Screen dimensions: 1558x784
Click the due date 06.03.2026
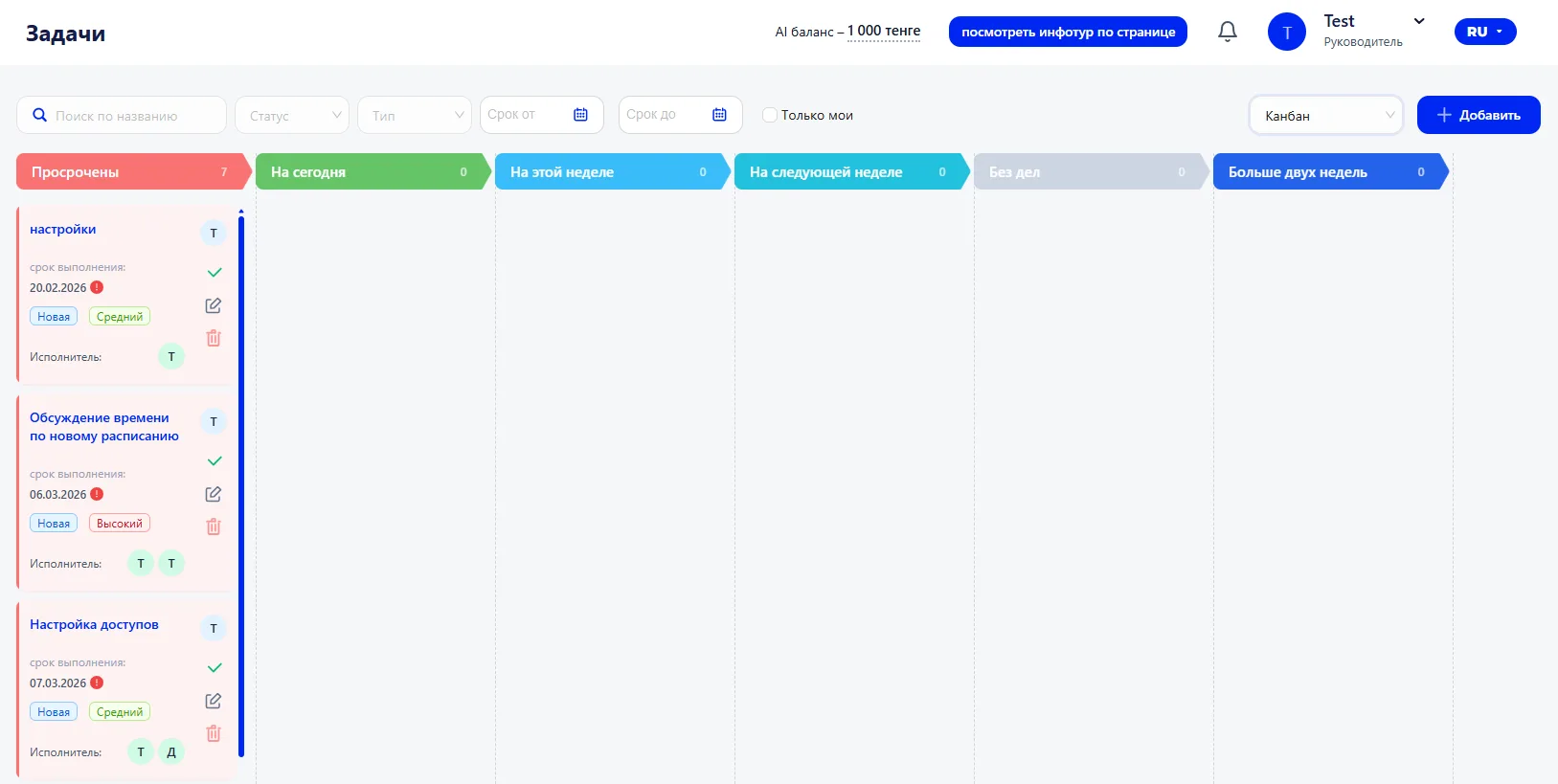(57, 495)
